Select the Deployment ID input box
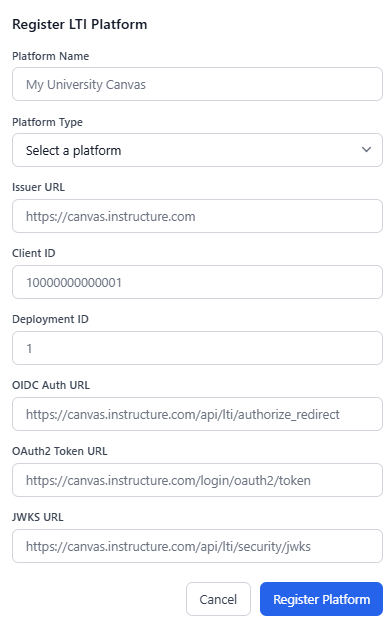 click(197, 348)
